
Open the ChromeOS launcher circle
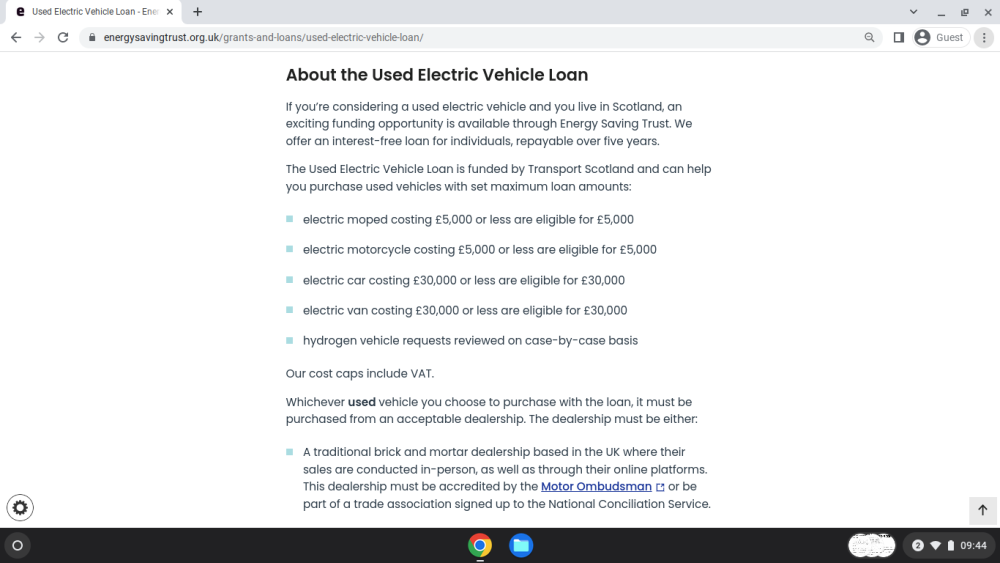point(18,546)
